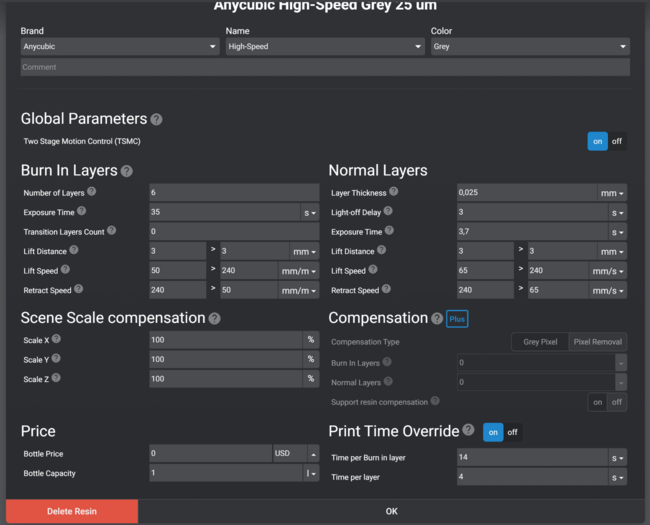Click the help icon beside Compensation heading
The image size is (650, 525).
click(x=436, y=318)
